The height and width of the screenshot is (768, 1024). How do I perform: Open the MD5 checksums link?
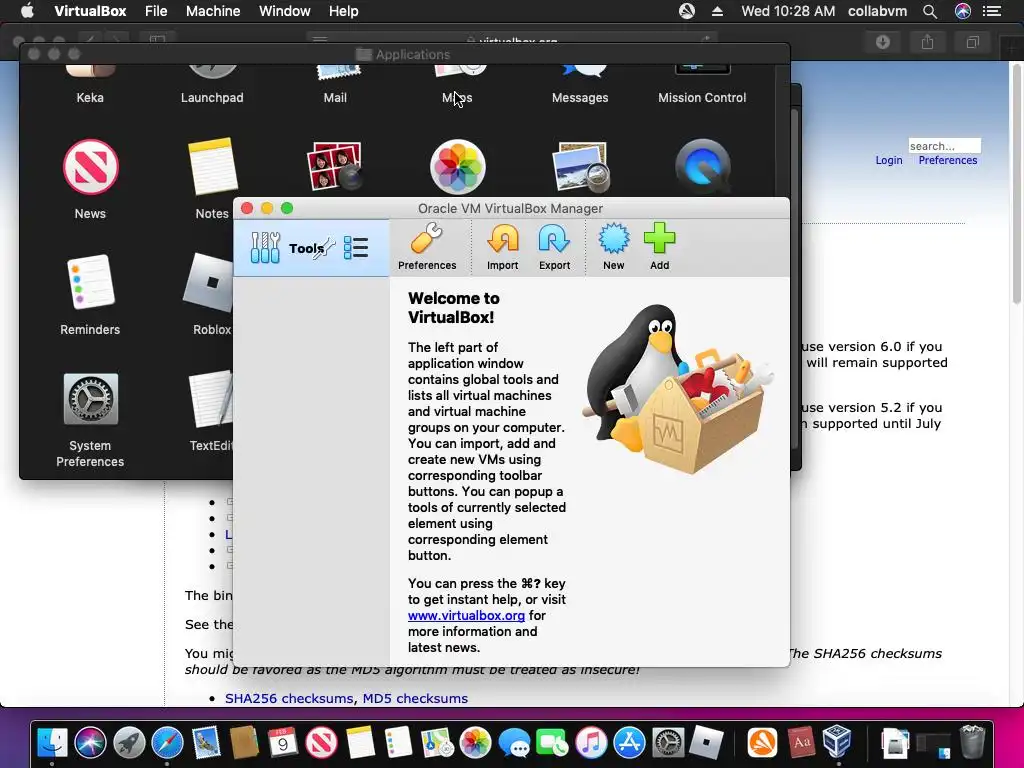[x=415, y=698]
